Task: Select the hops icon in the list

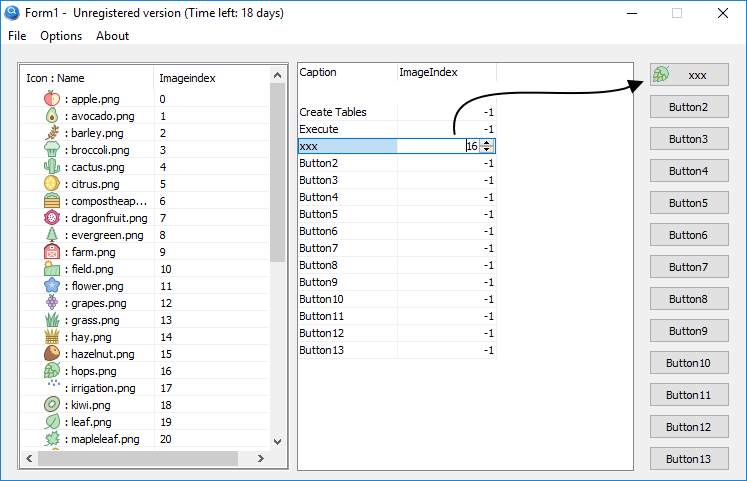Action: 52,371
